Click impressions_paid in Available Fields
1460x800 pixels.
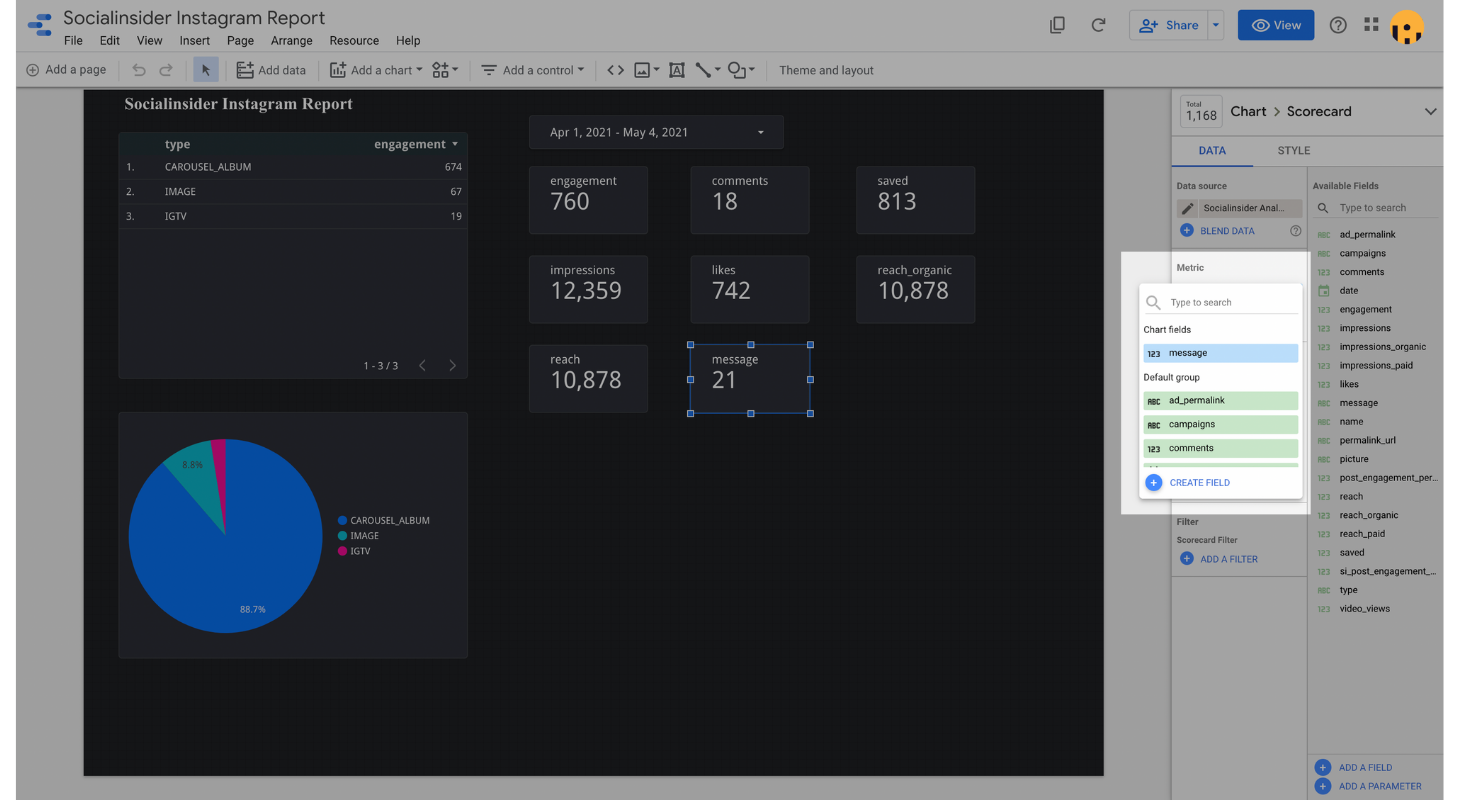coord(1376,365)
